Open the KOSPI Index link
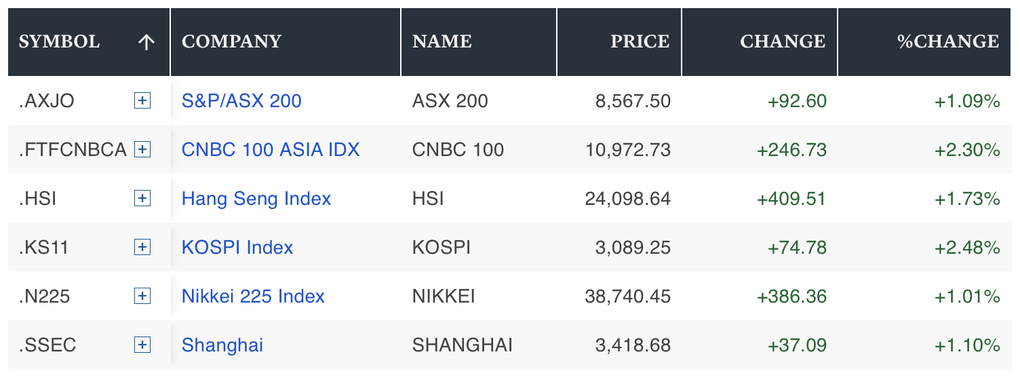The width and height of the screenshot is (1020, 384). (237, 247)
